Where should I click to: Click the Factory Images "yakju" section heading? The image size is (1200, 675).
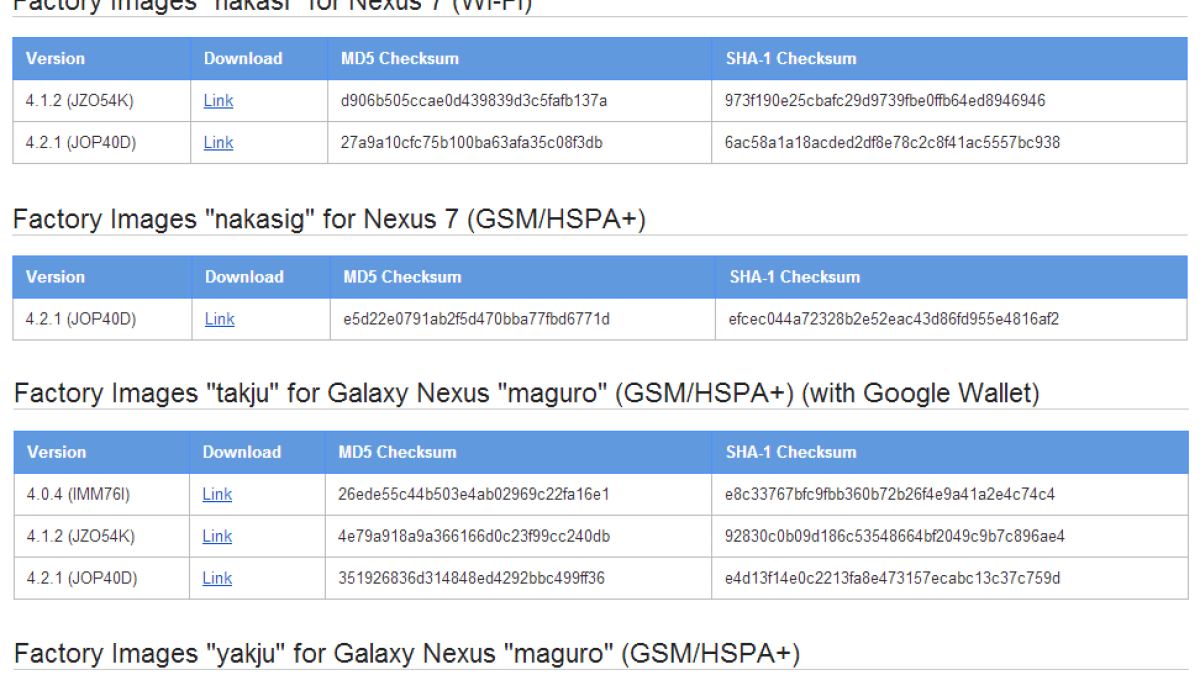[406, 654]
